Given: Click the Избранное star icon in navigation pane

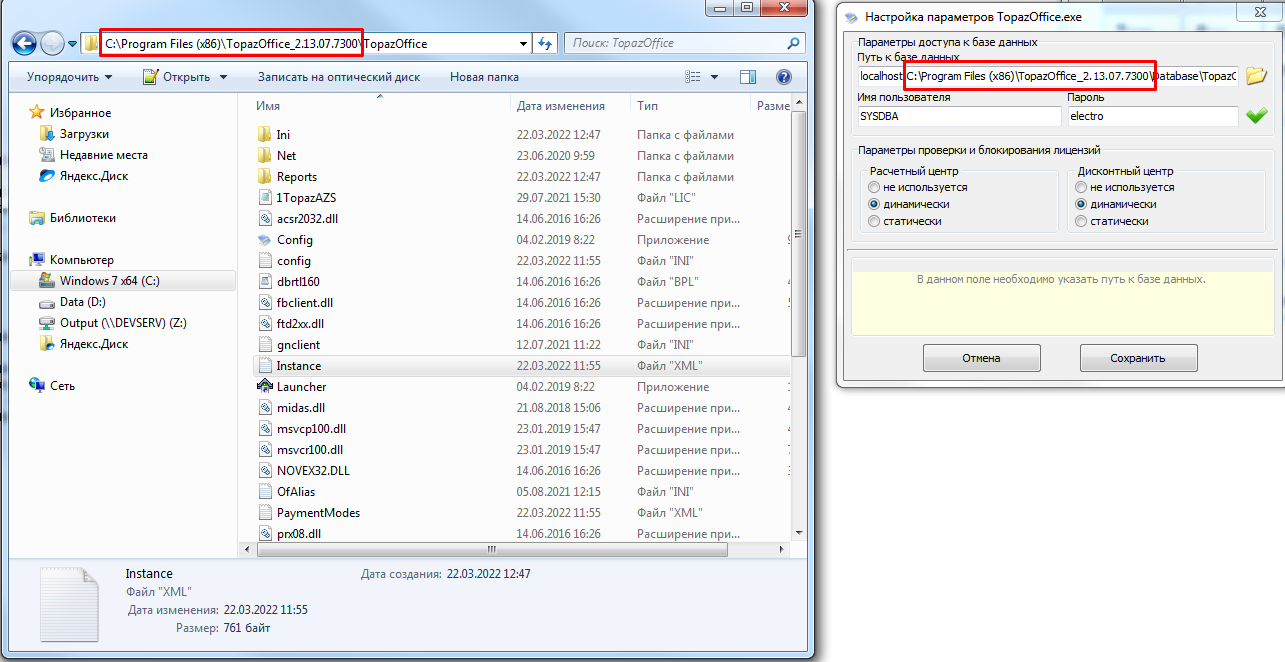Looking at the screenshot, I should pos(37,113).
